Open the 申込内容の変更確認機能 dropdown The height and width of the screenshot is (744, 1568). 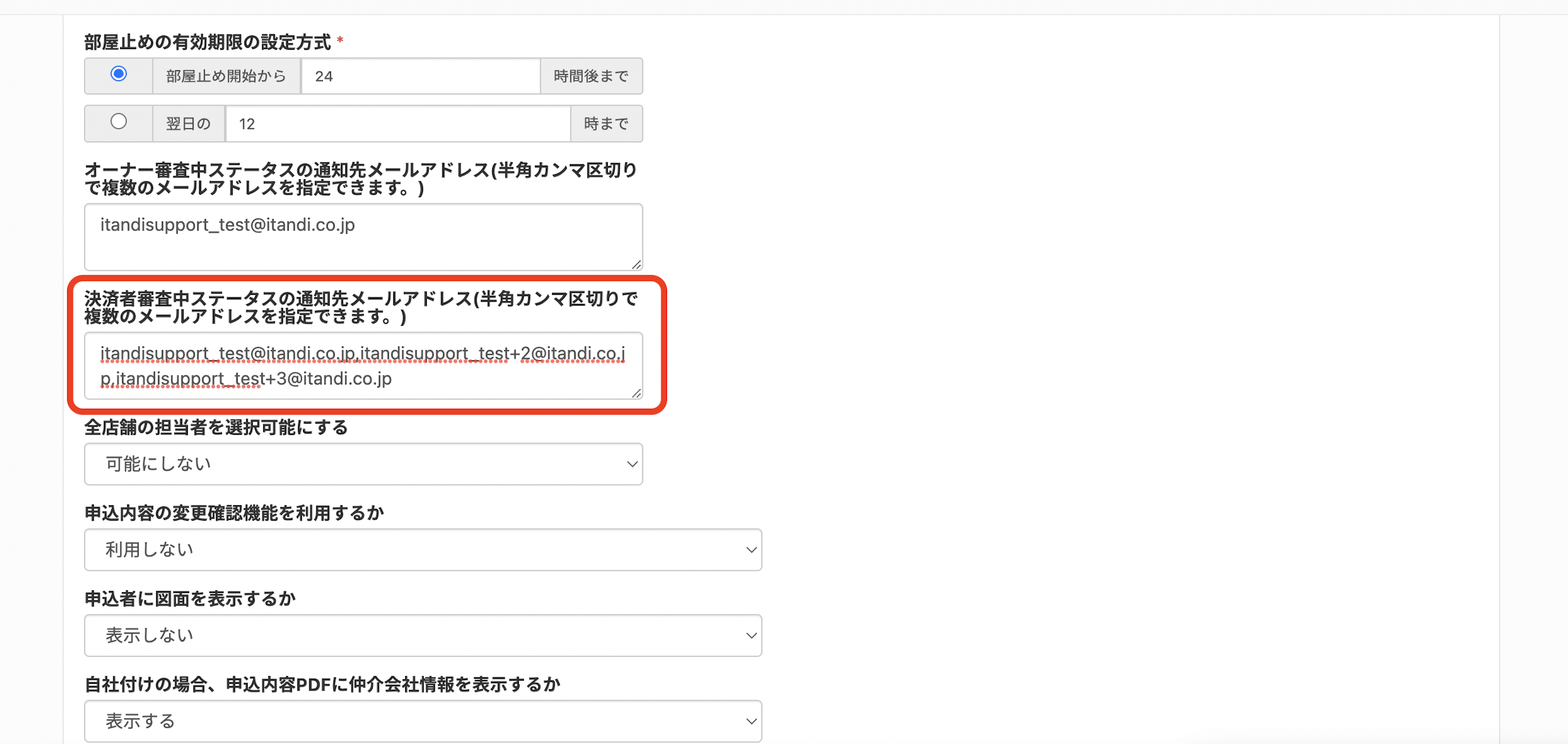tap(423, 550)
